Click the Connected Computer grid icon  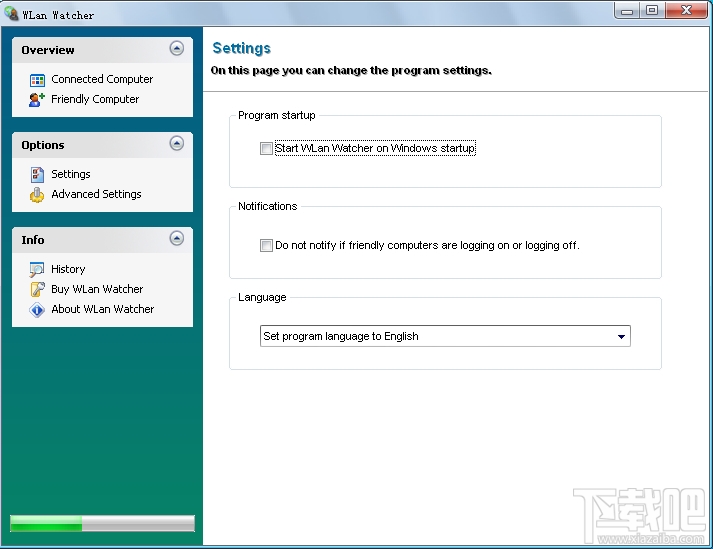point(37,80)
